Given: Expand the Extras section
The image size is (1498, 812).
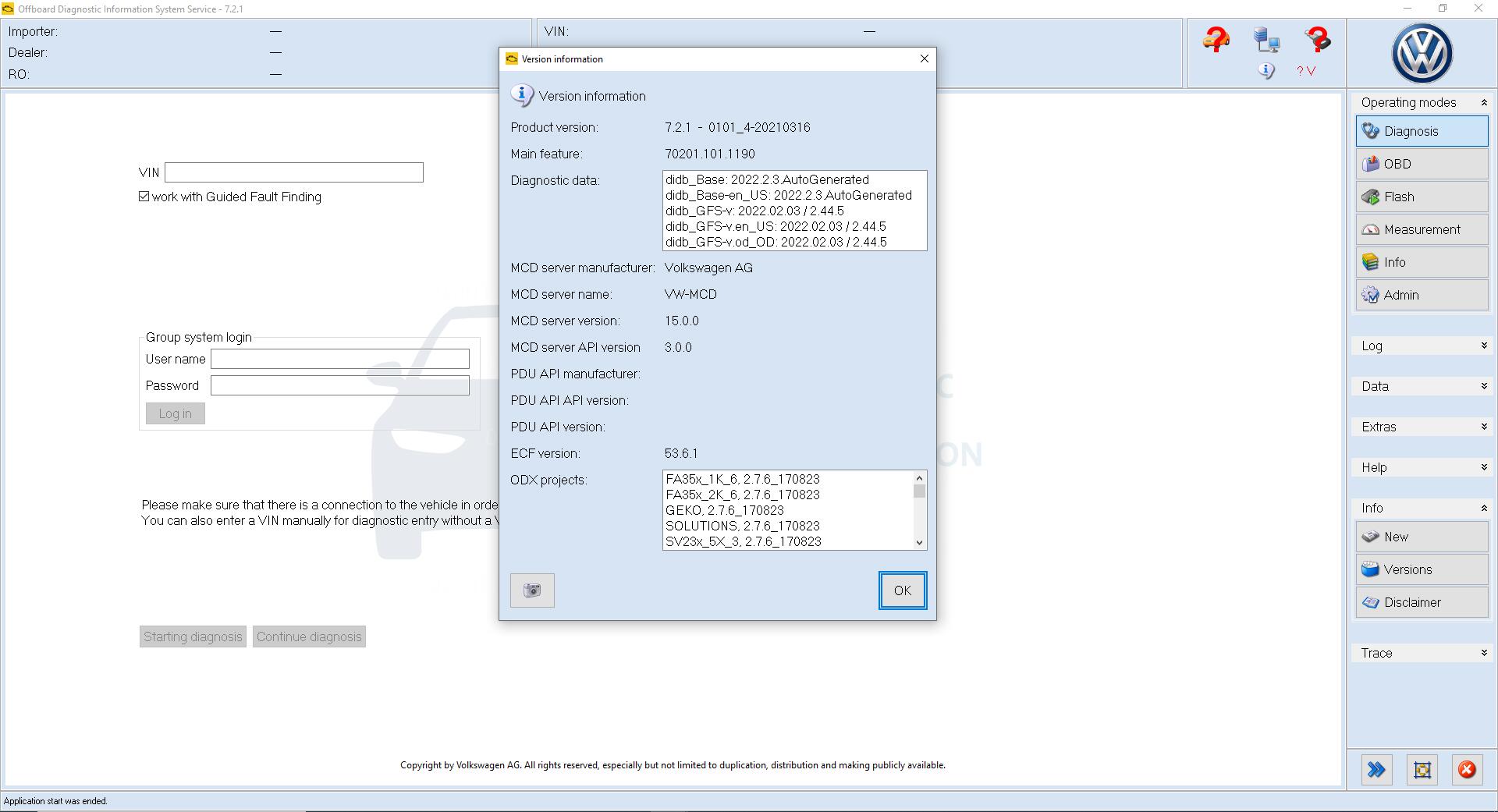Looking at the screenshot, I should pyautogui.click(x=1484, y=427).
